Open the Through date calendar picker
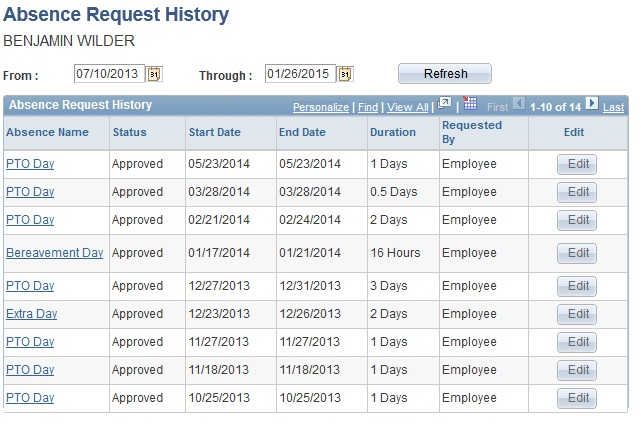The width and height of the screenshot is (641, 425). [345, 74]
